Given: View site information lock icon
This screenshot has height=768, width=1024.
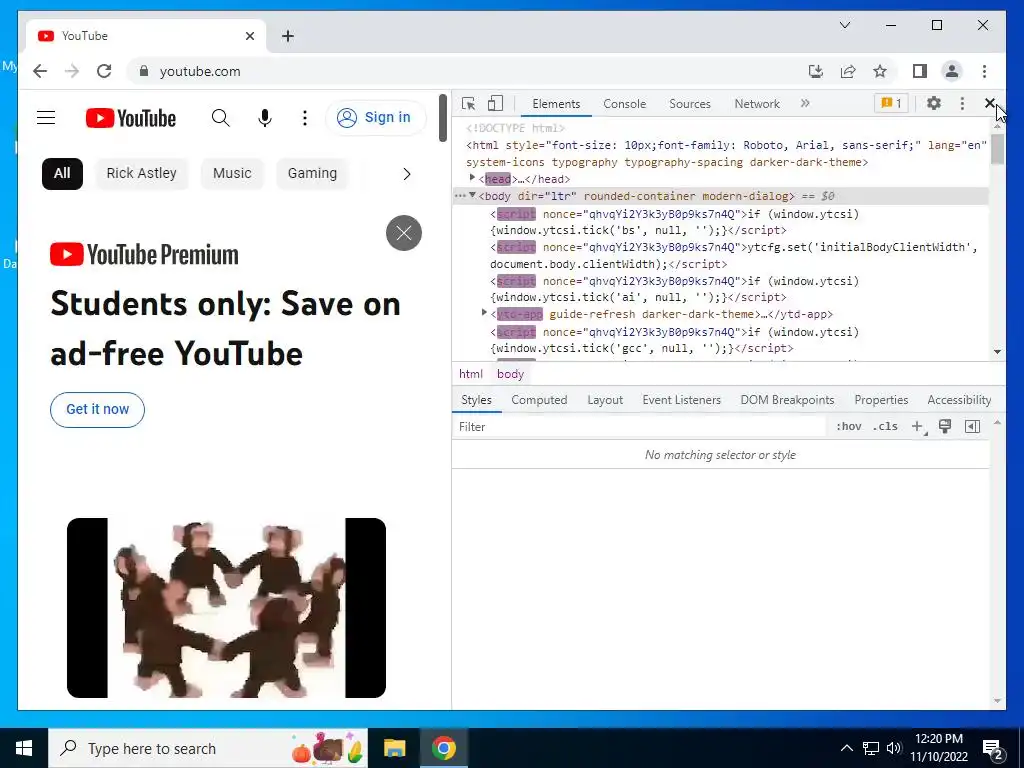Looking at the screenshot, I should [144, 71].
